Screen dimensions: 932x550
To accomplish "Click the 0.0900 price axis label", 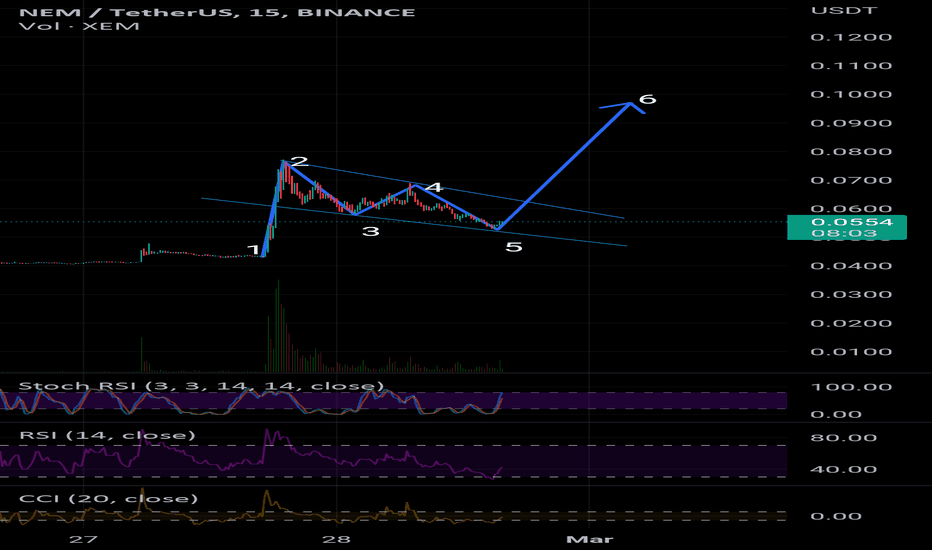I will 851,123.
